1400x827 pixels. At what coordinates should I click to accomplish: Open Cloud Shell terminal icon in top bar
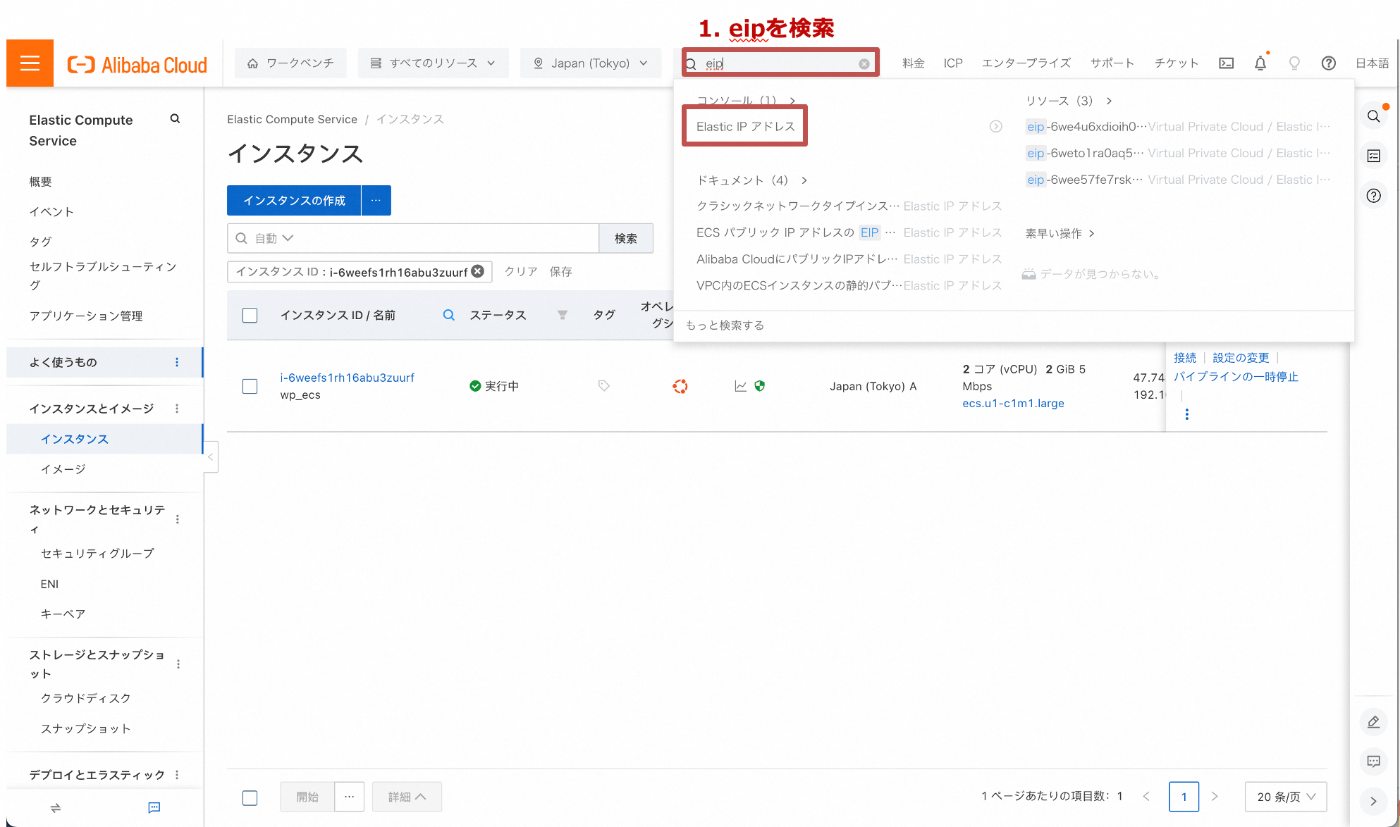(1226, 63)
